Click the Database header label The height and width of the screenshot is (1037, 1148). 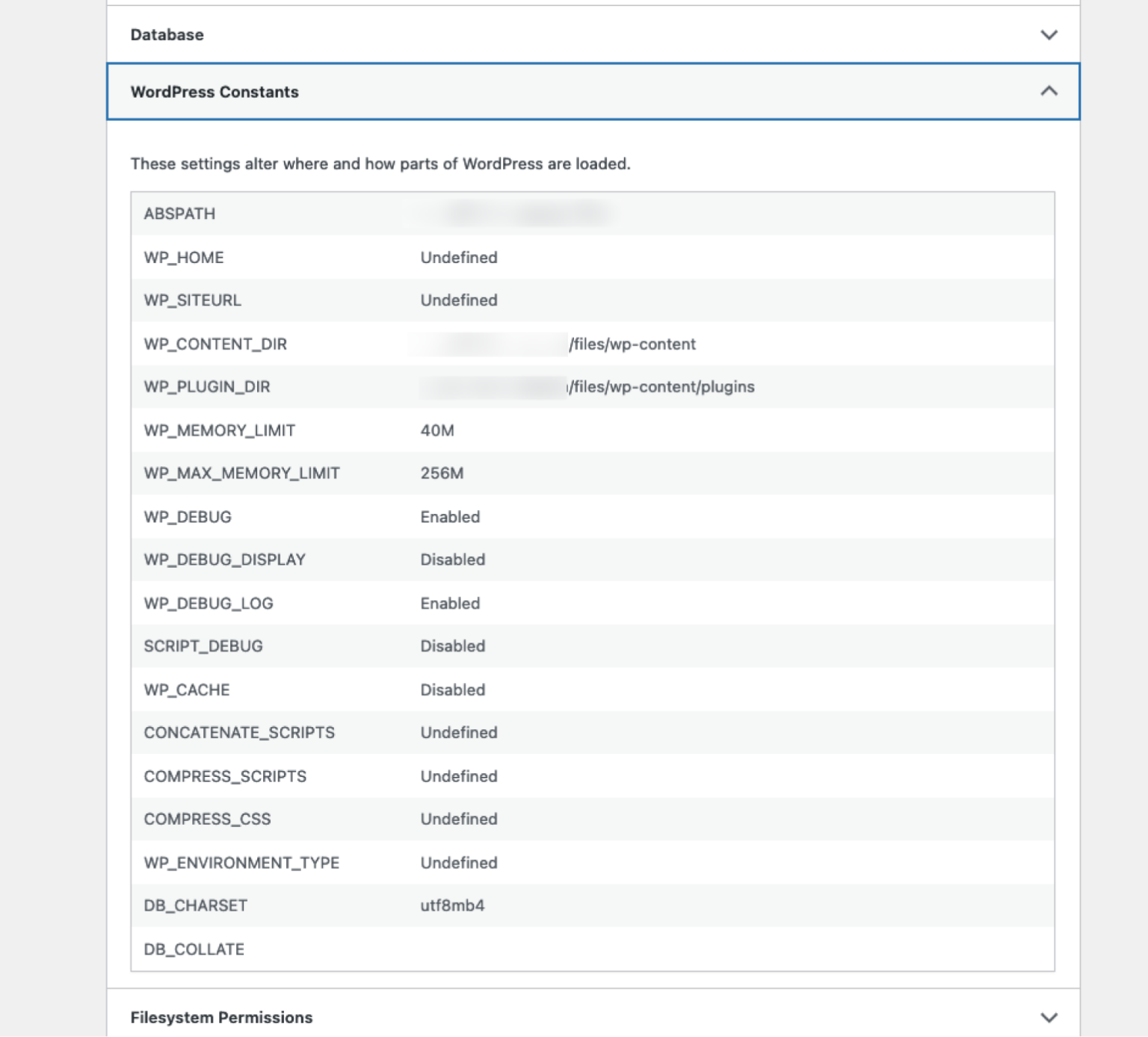click(x=166, y=34)
